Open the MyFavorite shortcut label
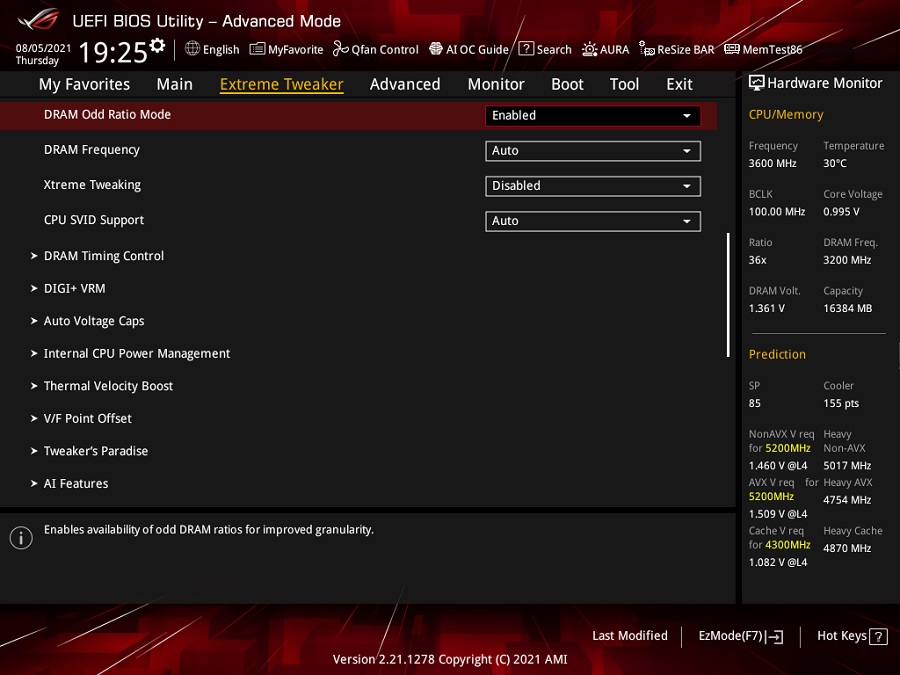The height and width of the screenshot is (675, 900). 296,50
